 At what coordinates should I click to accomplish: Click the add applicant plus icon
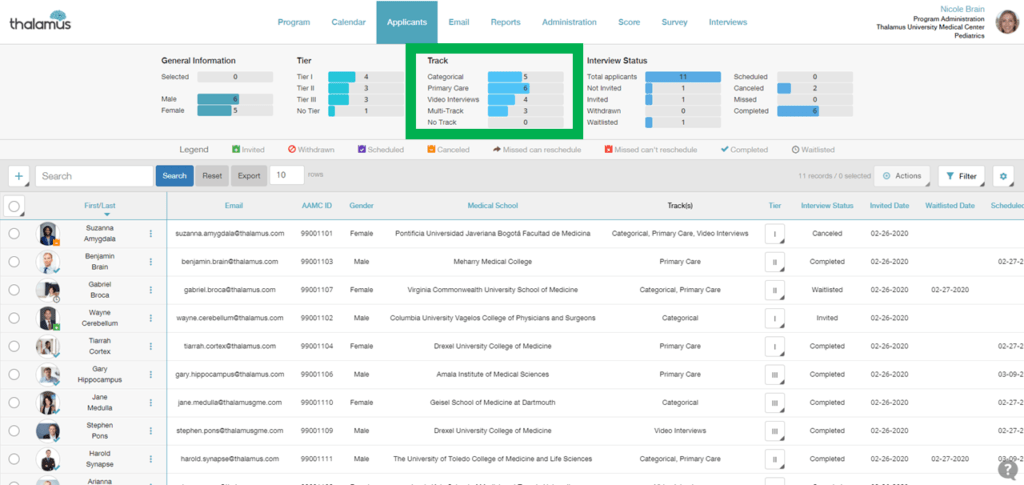click(x=19, y=176)
